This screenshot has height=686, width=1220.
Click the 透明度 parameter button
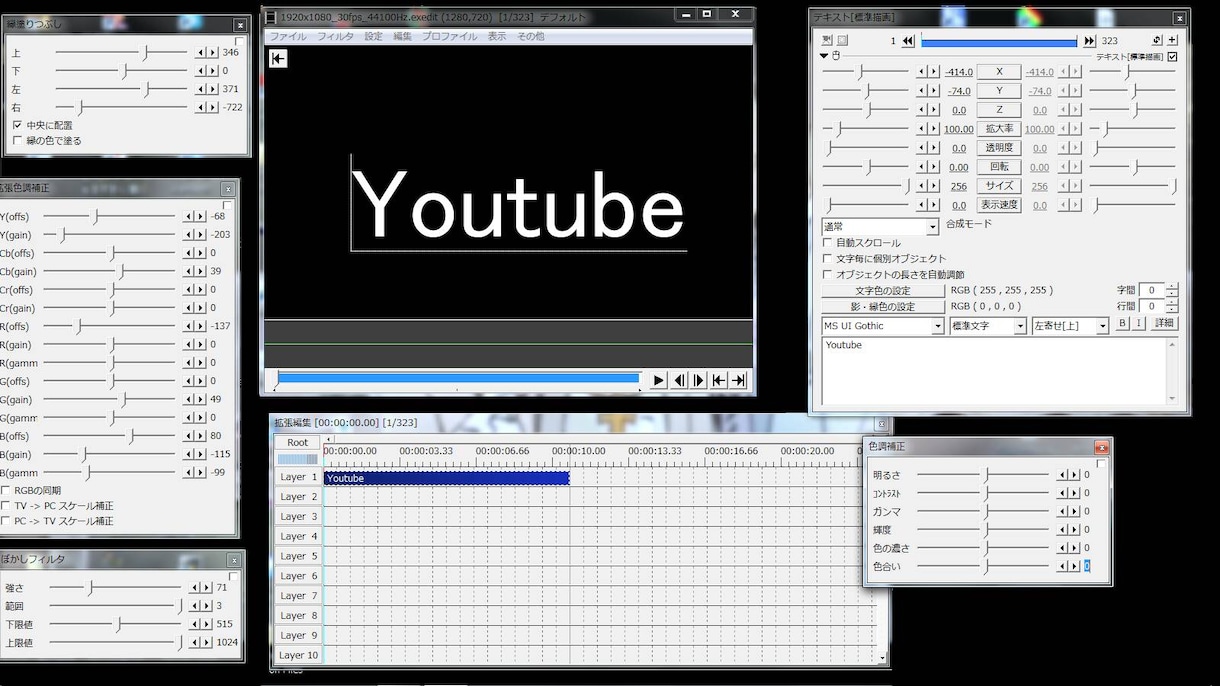tap(999, 148)
